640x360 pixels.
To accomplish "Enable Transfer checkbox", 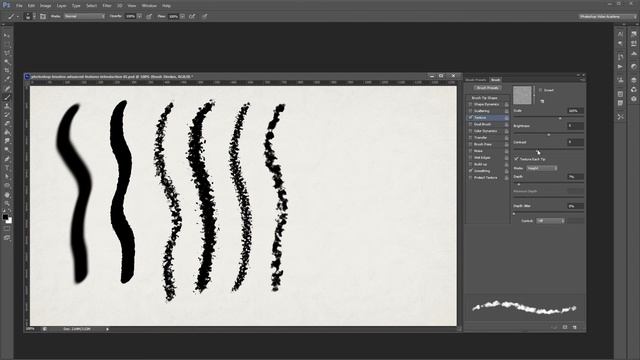I will (x=470, y=138).
